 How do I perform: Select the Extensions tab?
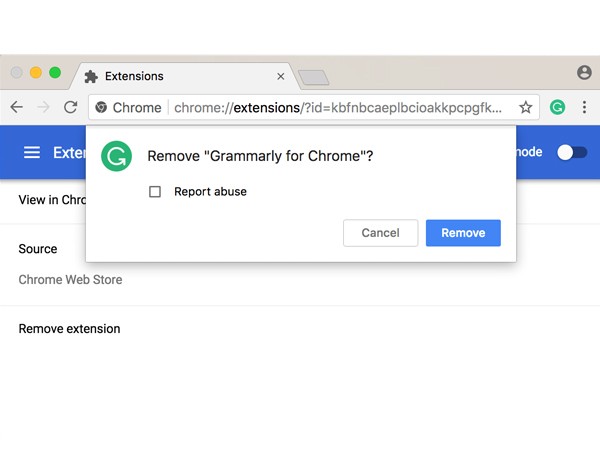(170, 76)
